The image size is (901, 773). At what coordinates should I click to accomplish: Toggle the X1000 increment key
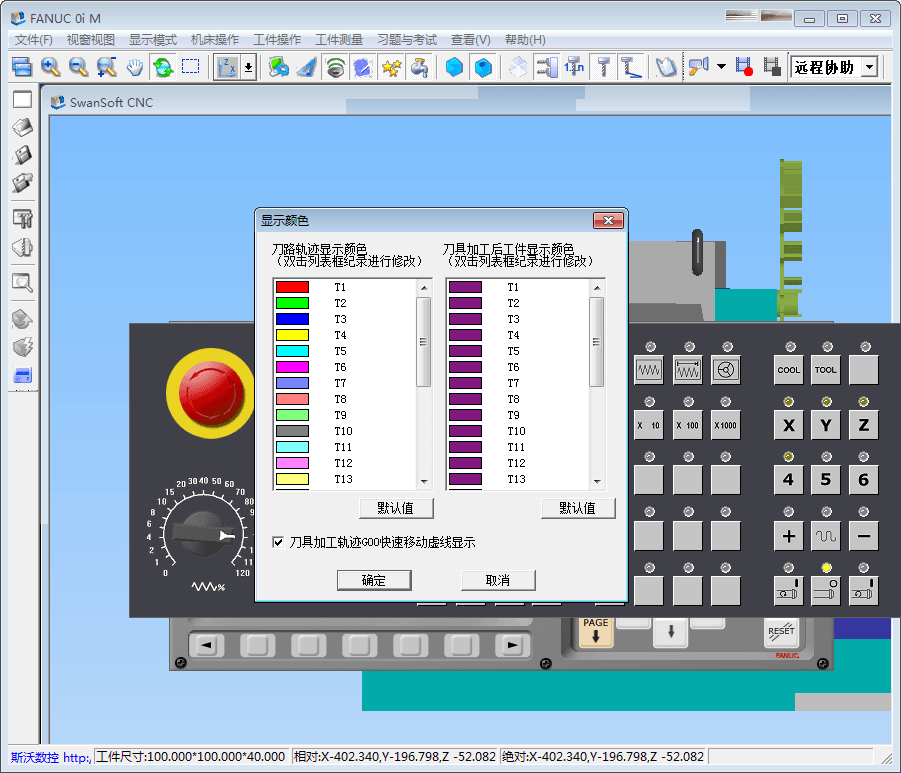(726, 425)
